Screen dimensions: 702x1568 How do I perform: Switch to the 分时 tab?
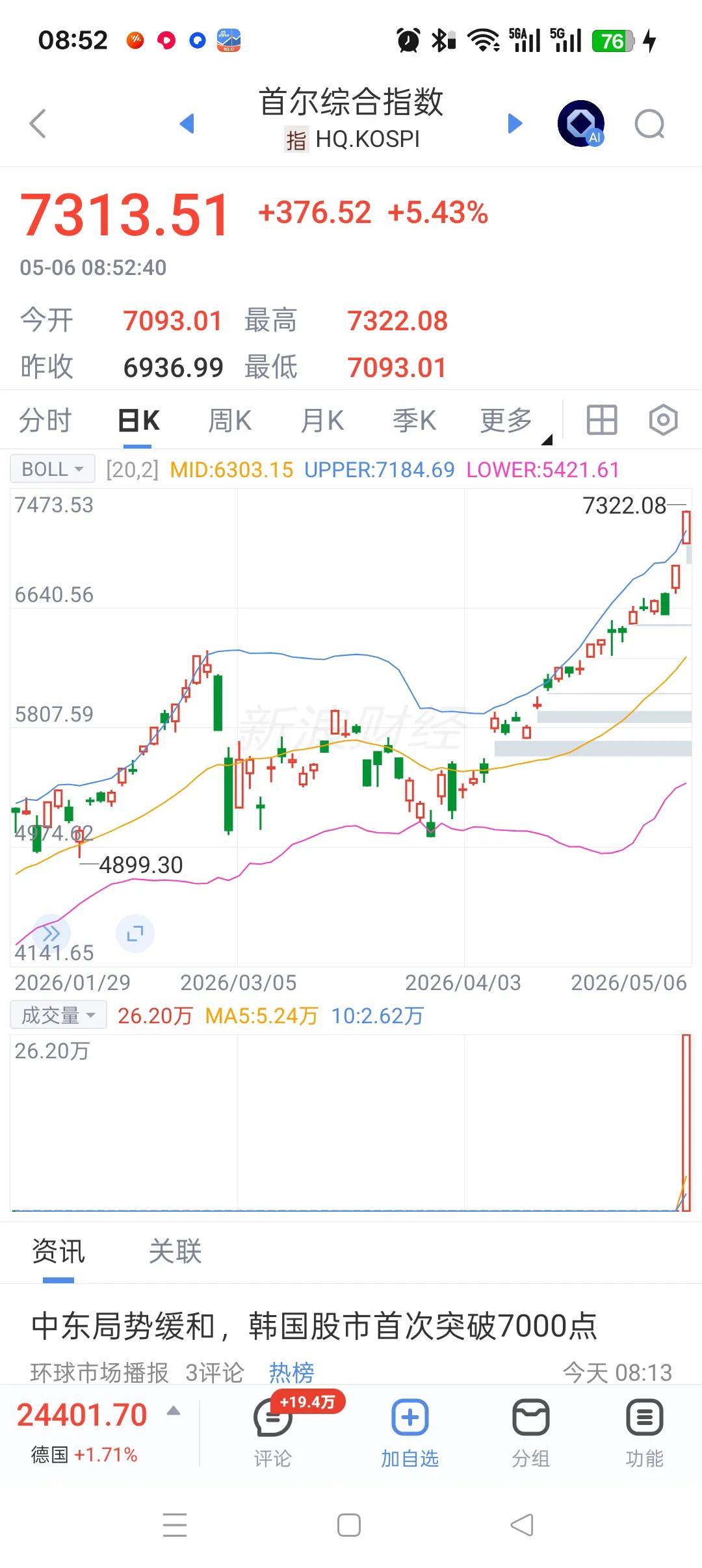45,421
